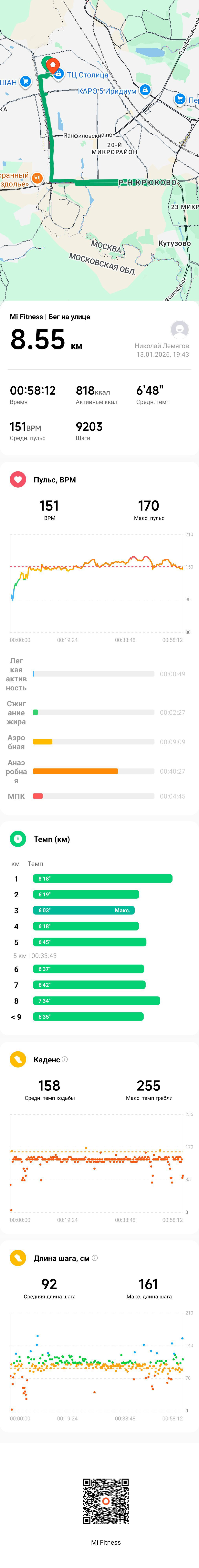Click the orange Анаэробная zone bar
The width and height of the screenshot is (199, 1568).
(76, 771)
